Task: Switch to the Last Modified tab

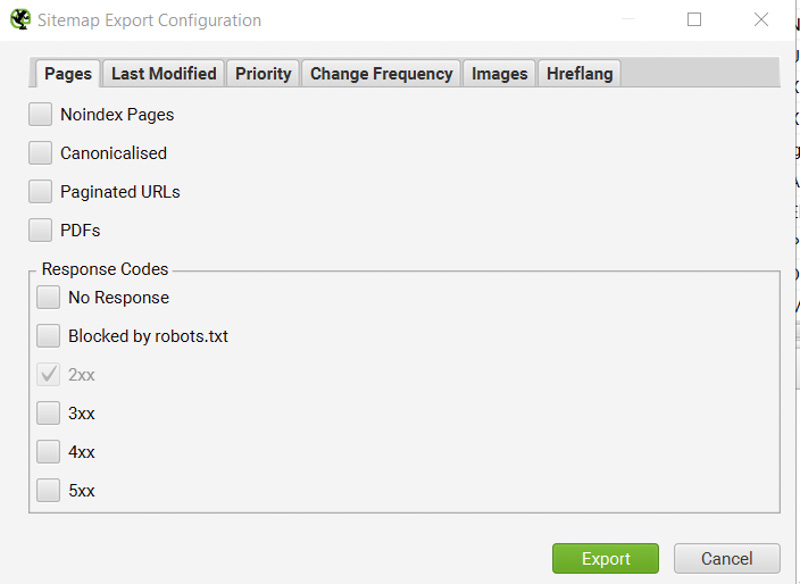Action: coord(163,73)
